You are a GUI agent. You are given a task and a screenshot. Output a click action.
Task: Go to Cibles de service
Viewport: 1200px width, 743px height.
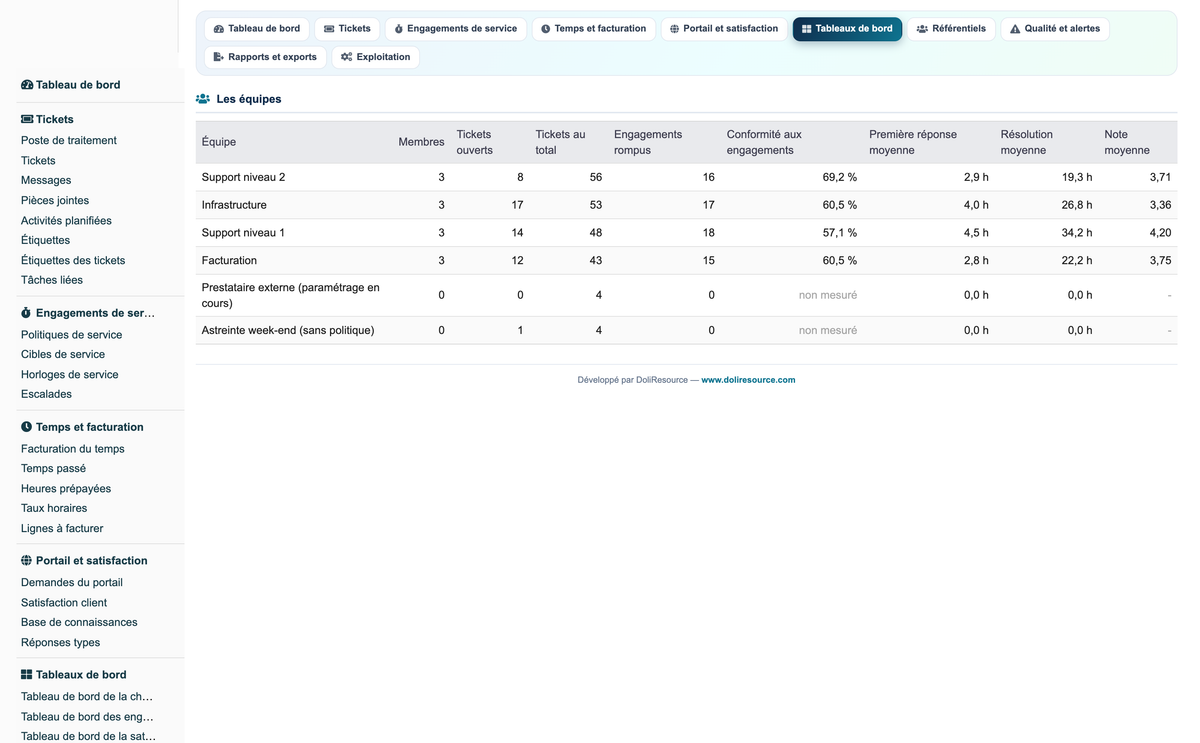coord(63,355)
